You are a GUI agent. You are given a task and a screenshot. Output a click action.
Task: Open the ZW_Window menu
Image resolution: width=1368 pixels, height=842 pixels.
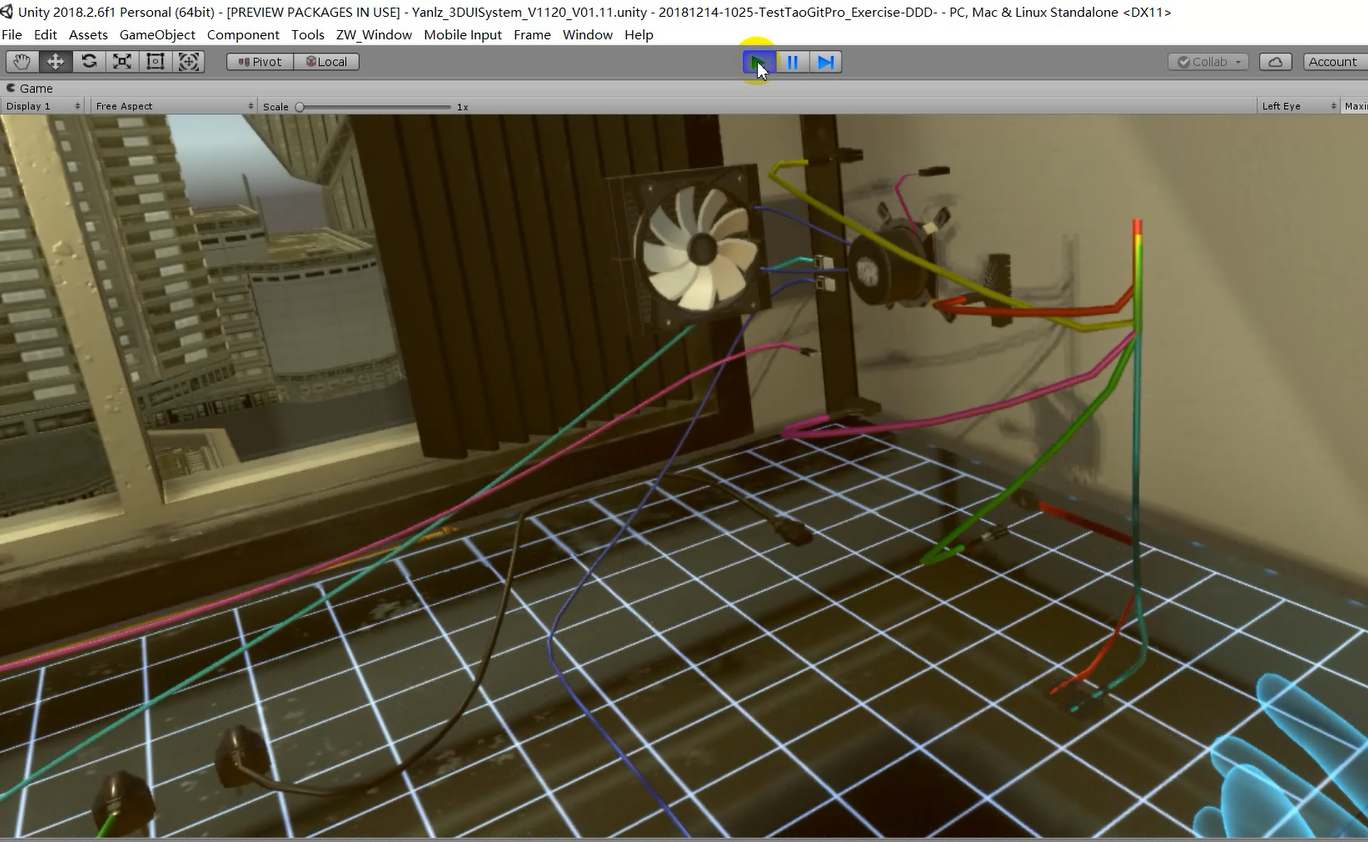click(373, 34)
